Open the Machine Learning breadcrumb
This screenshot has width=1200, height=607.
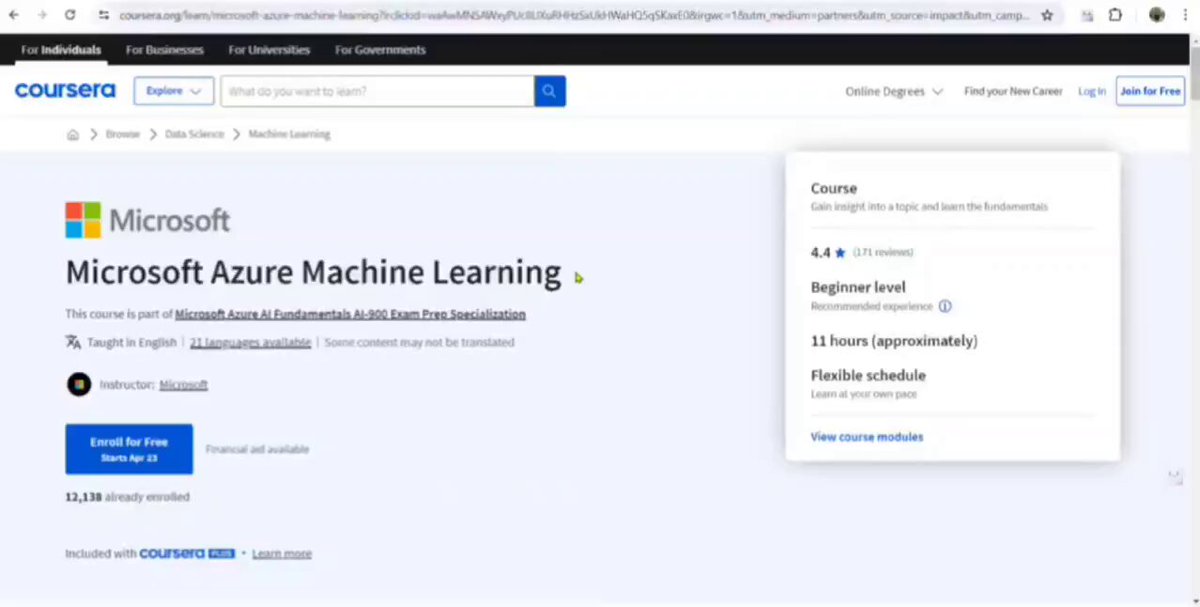[x=289, y=134]
